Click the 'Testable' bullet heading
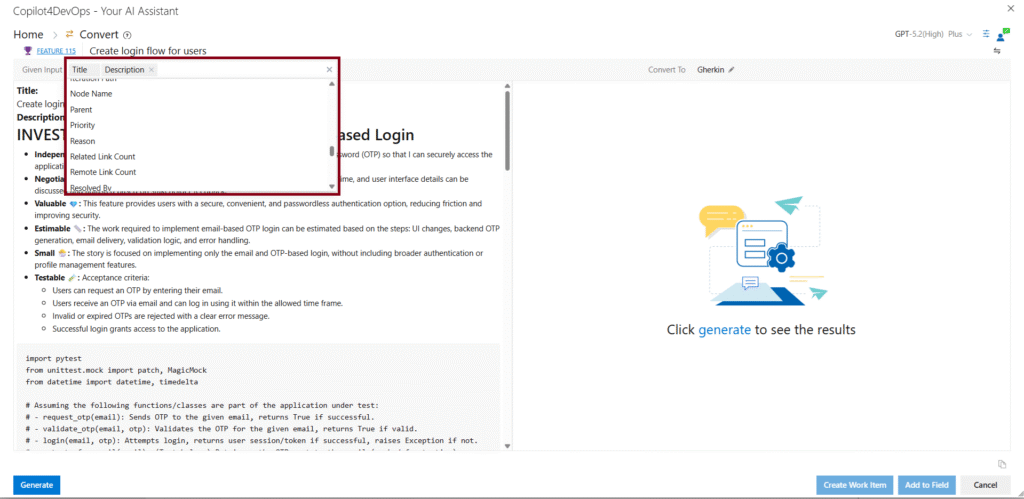The image size is (1024, 499). pos(50,278)
